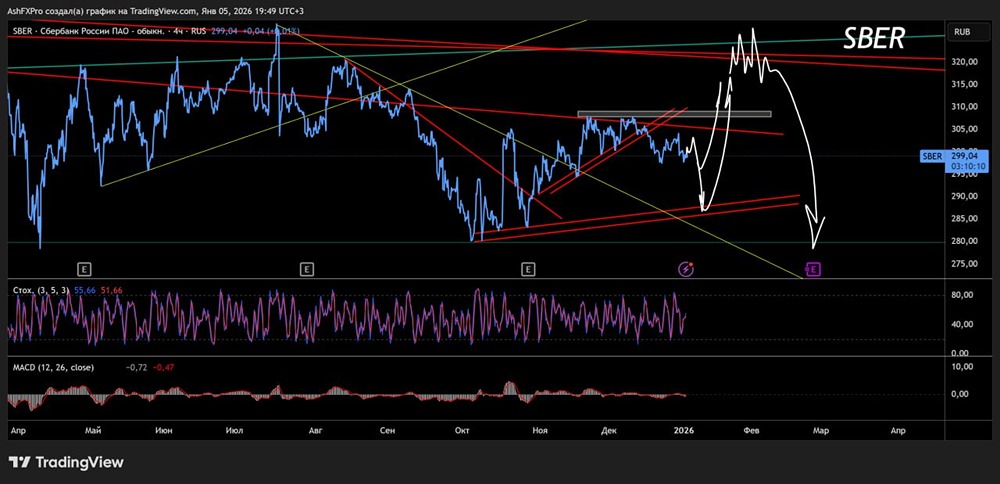Click the MACD signal value −0,47
This screenshot has height=484, width=1000.
coord(164,367)
